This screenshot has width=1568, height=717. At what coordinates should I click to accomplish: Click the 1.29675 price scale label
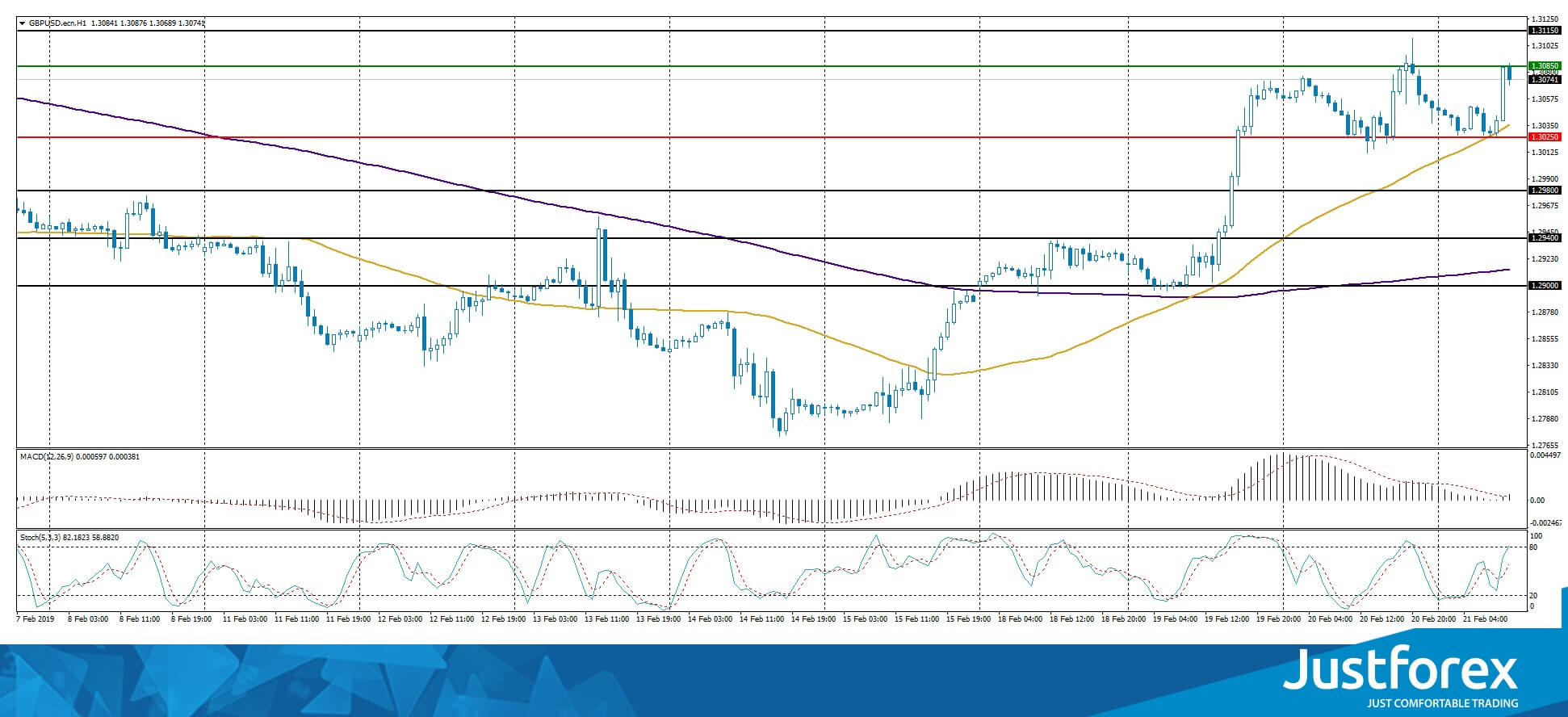pos(1544,206)
